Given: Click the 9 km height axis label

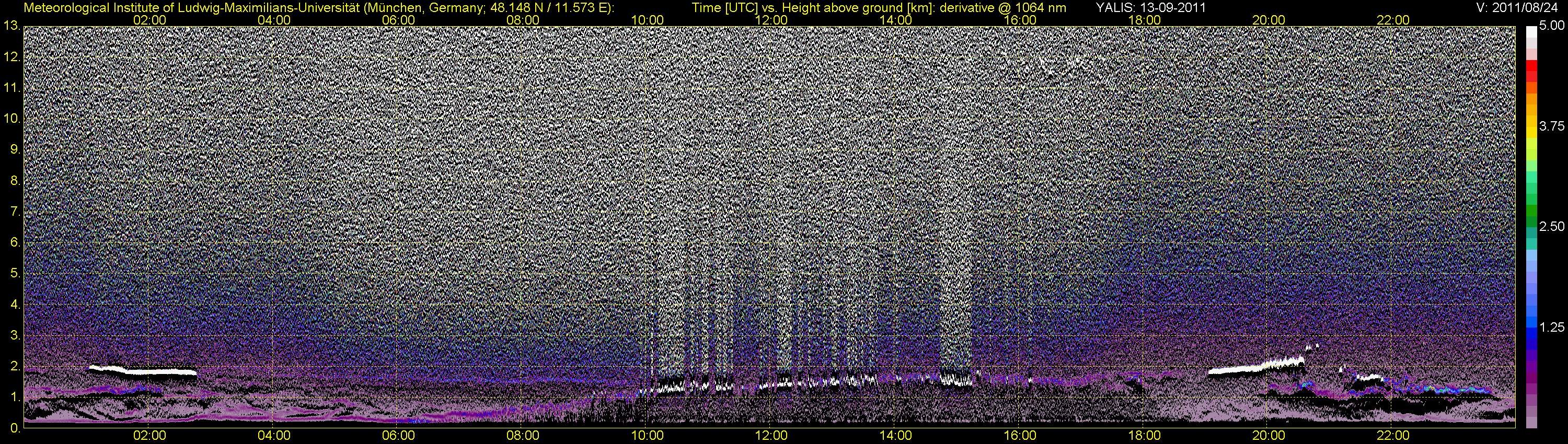Looking at the screenshot, I should [x=15, y=149].
